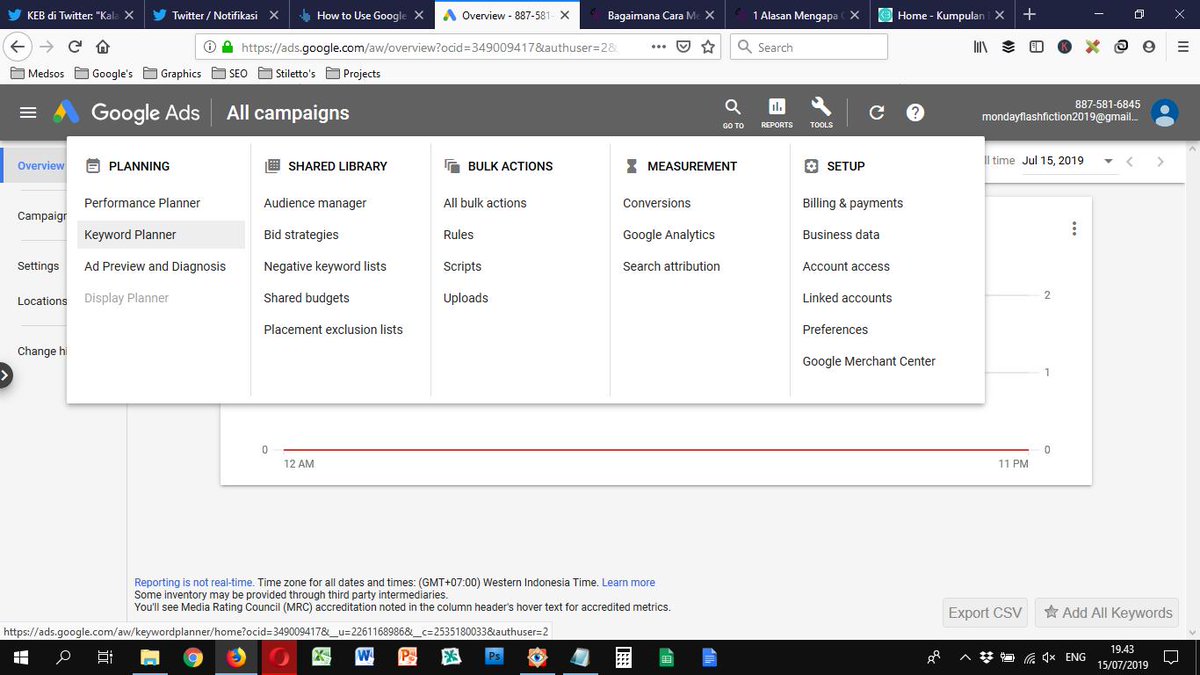Go to the Firefox home page

click(102, 47)
